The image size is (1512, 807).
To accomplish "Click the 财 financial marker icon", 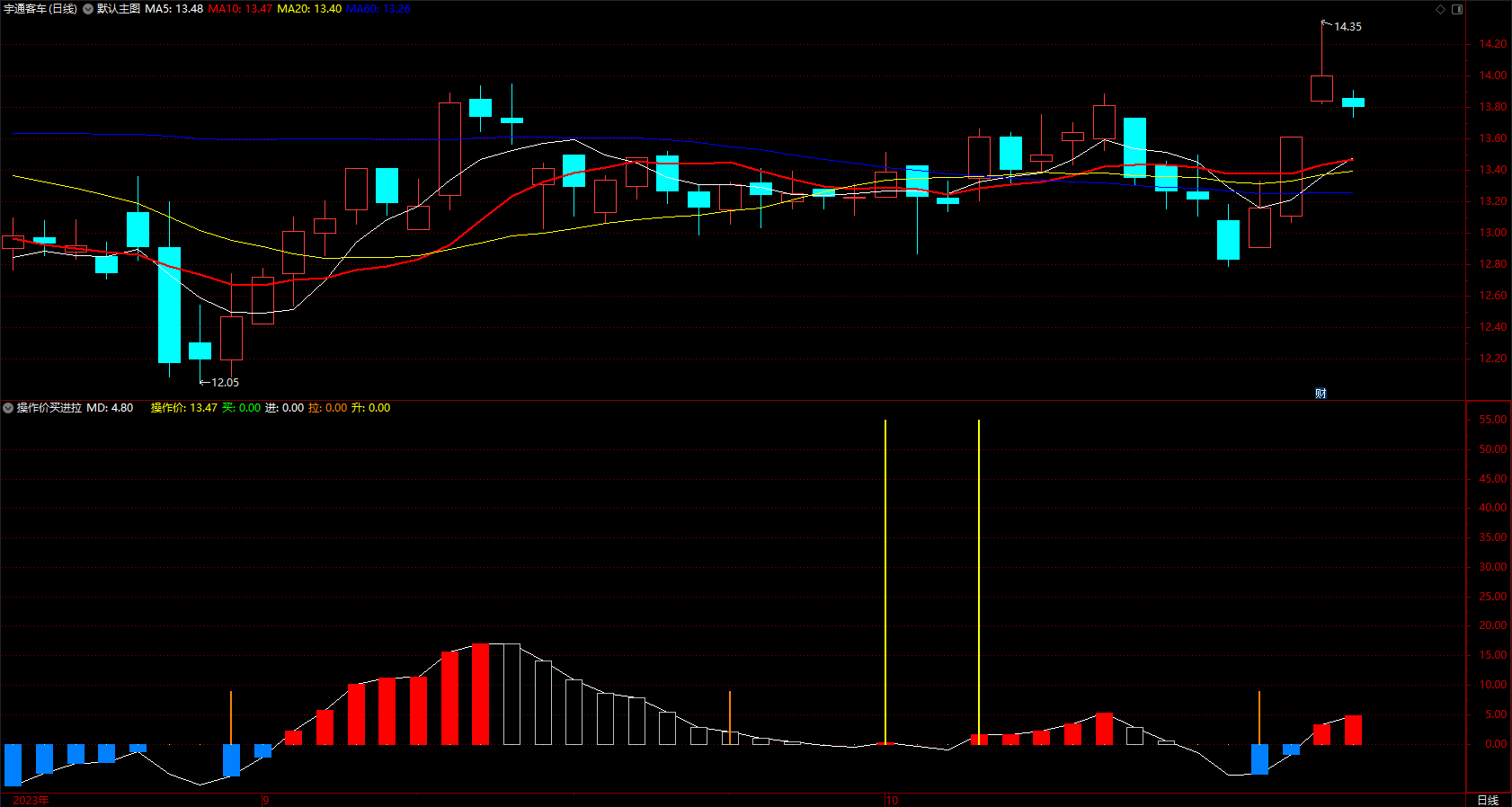I will click(1321, 393).
